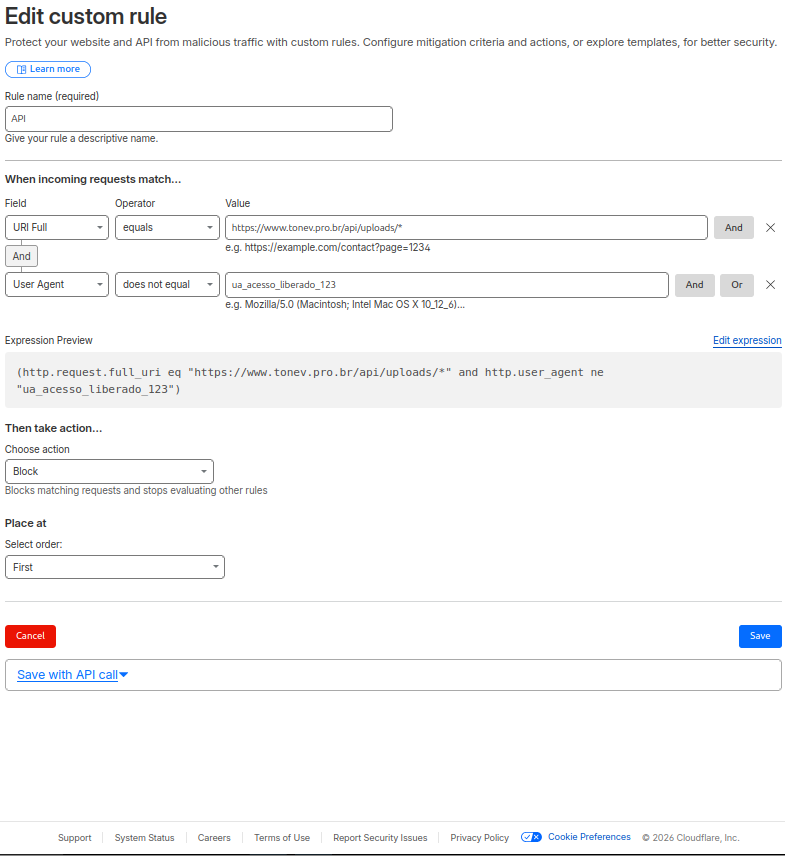785x856 pixels.
Task: Delete the User Agent condition row
Action: click(x=770, y=285)
